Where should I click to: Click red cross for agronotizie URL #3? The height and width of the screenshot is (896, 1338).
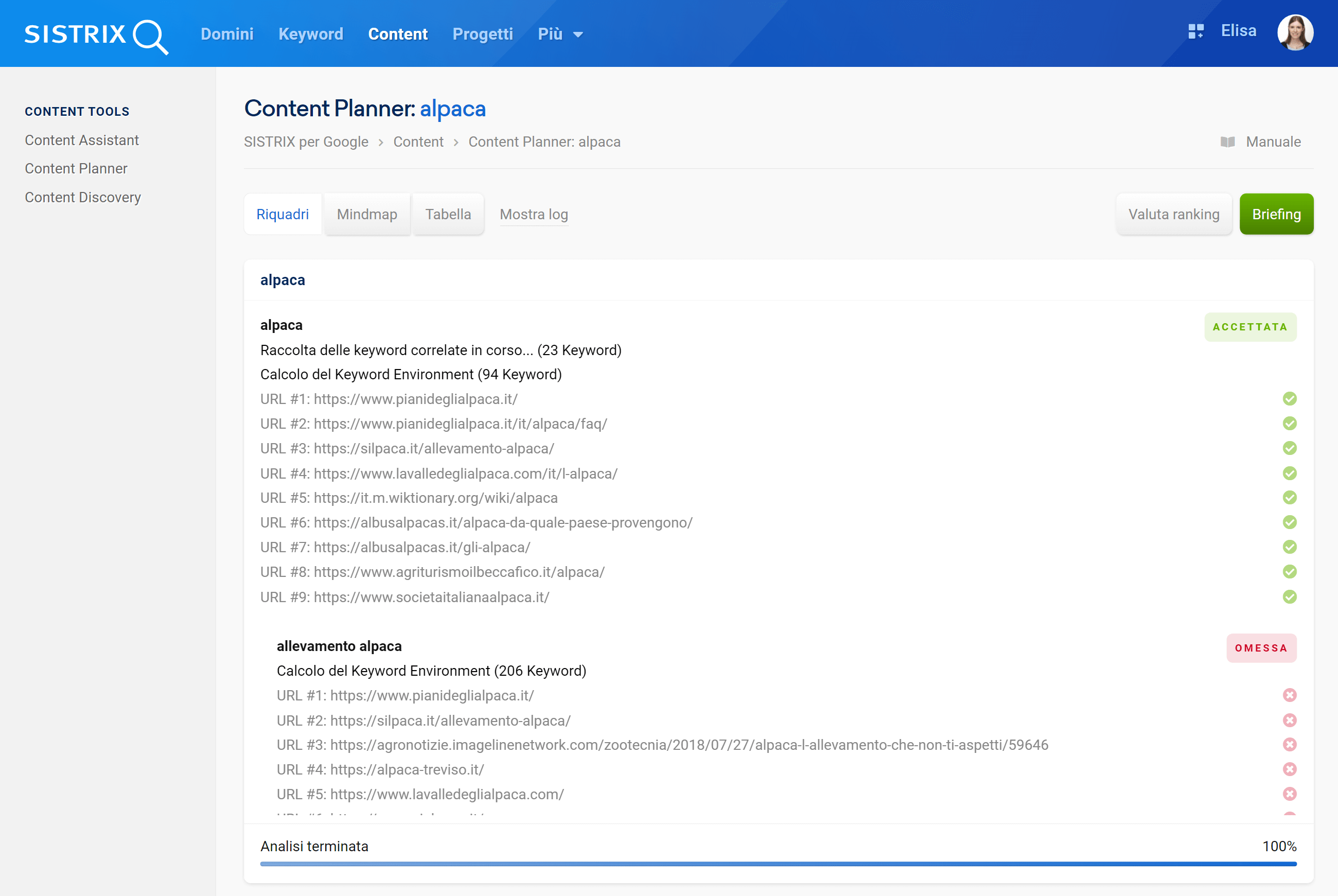coord(1290,745)
